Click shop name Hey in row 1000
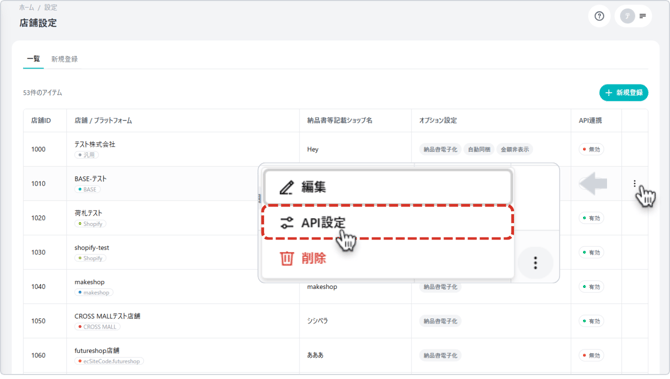The image size is (670, 379). click(x=312, y=149)
